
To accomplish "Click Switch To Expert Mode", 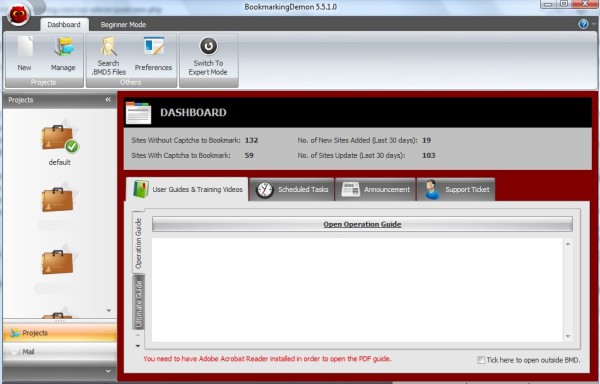I will [x=208, y=57].
